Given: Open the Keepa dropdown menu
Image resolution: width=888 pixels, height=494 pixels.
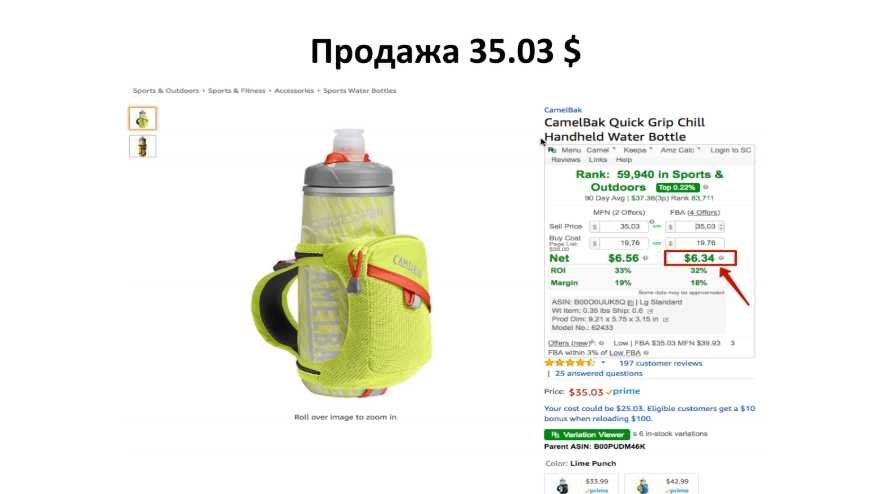Looking at the screenshot, I should coord(638,150).
